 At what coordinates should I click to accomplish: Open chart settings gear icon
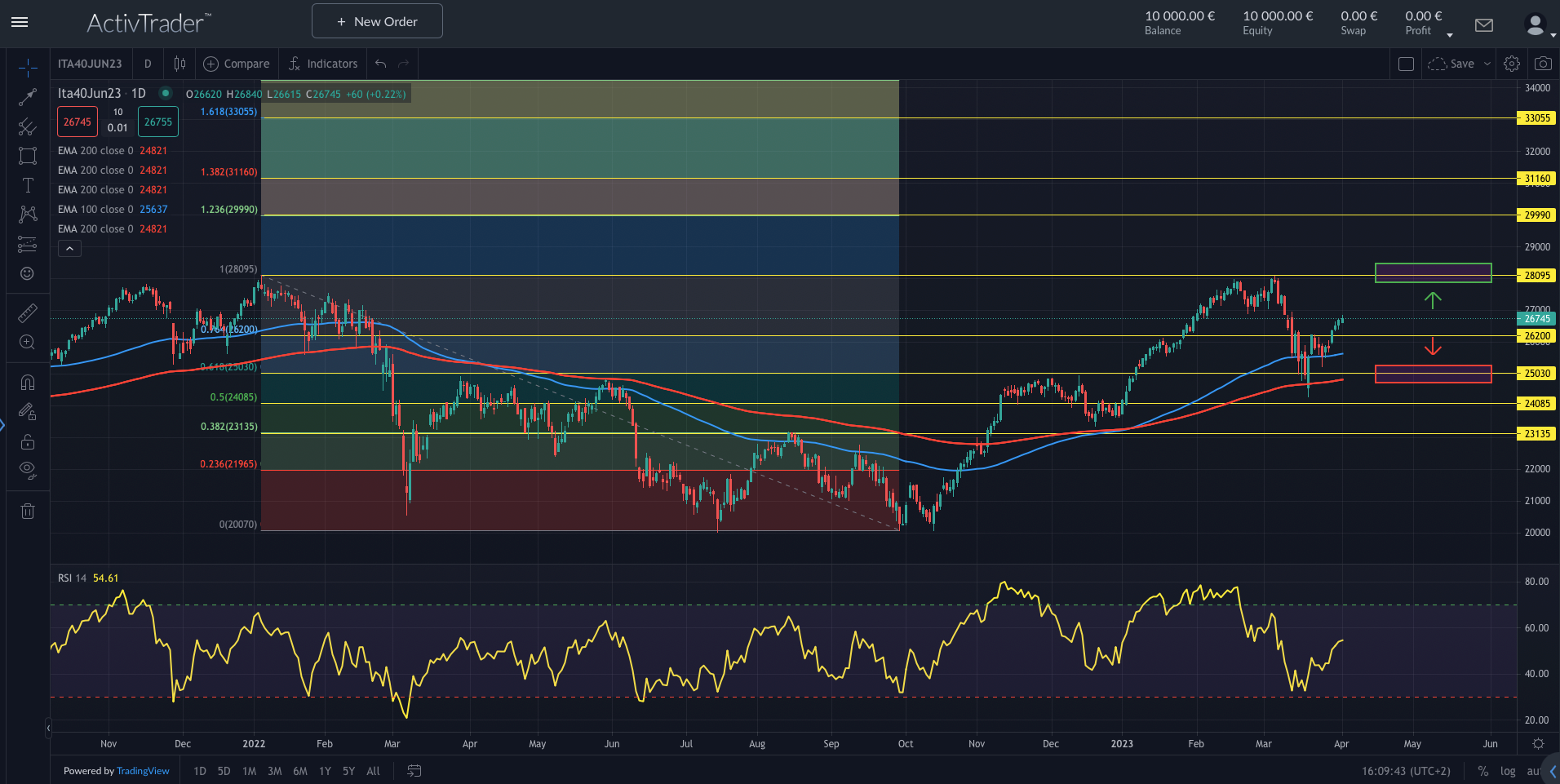1511,64
